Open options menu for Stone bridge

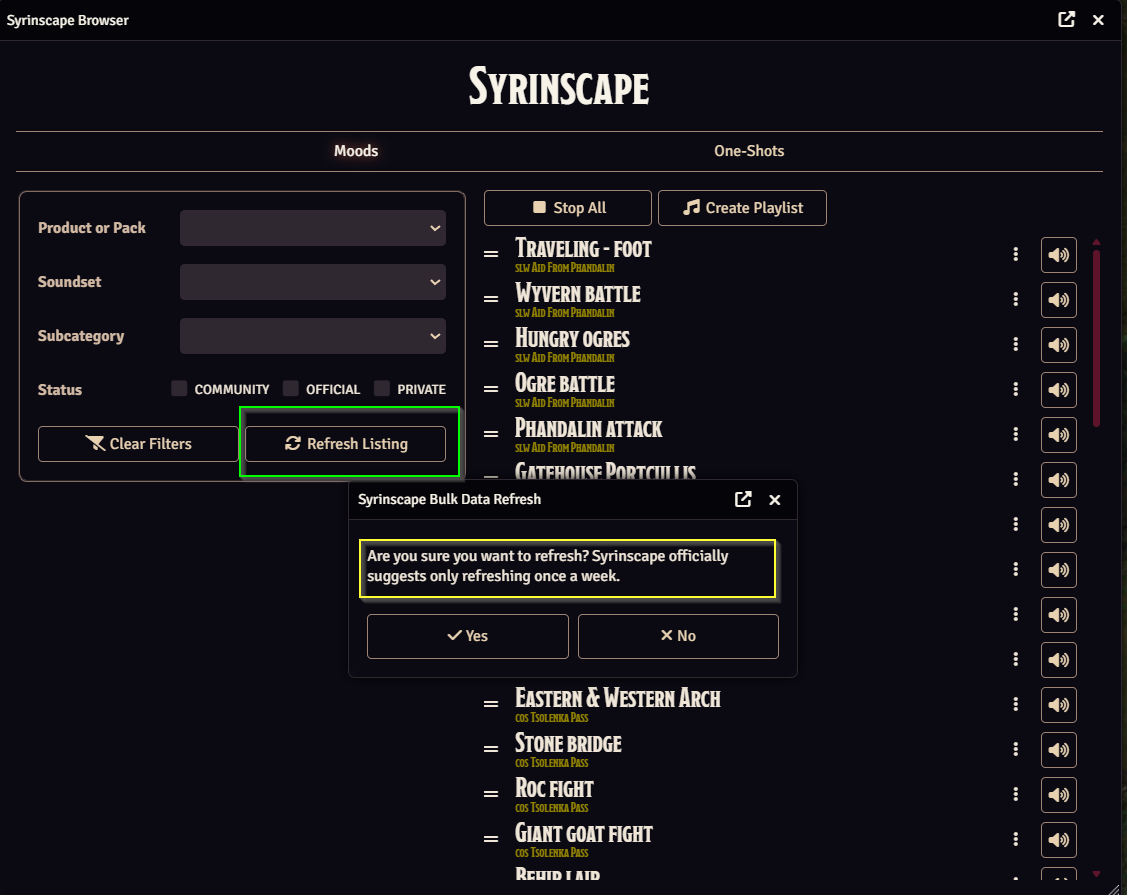coord(1016,749)
